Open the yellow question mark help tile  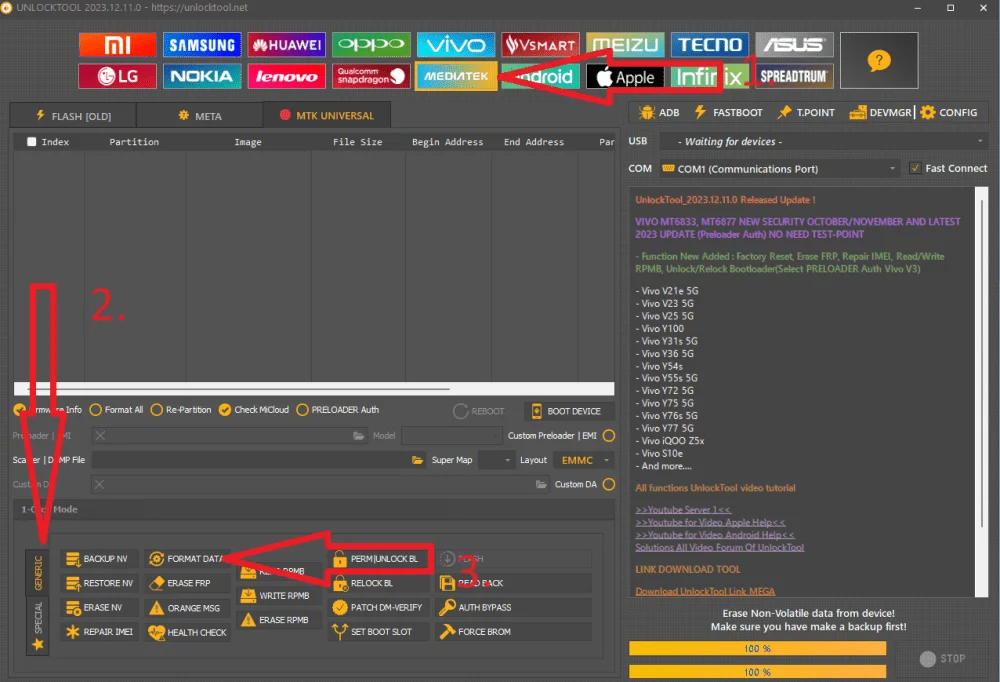[879, 61]
